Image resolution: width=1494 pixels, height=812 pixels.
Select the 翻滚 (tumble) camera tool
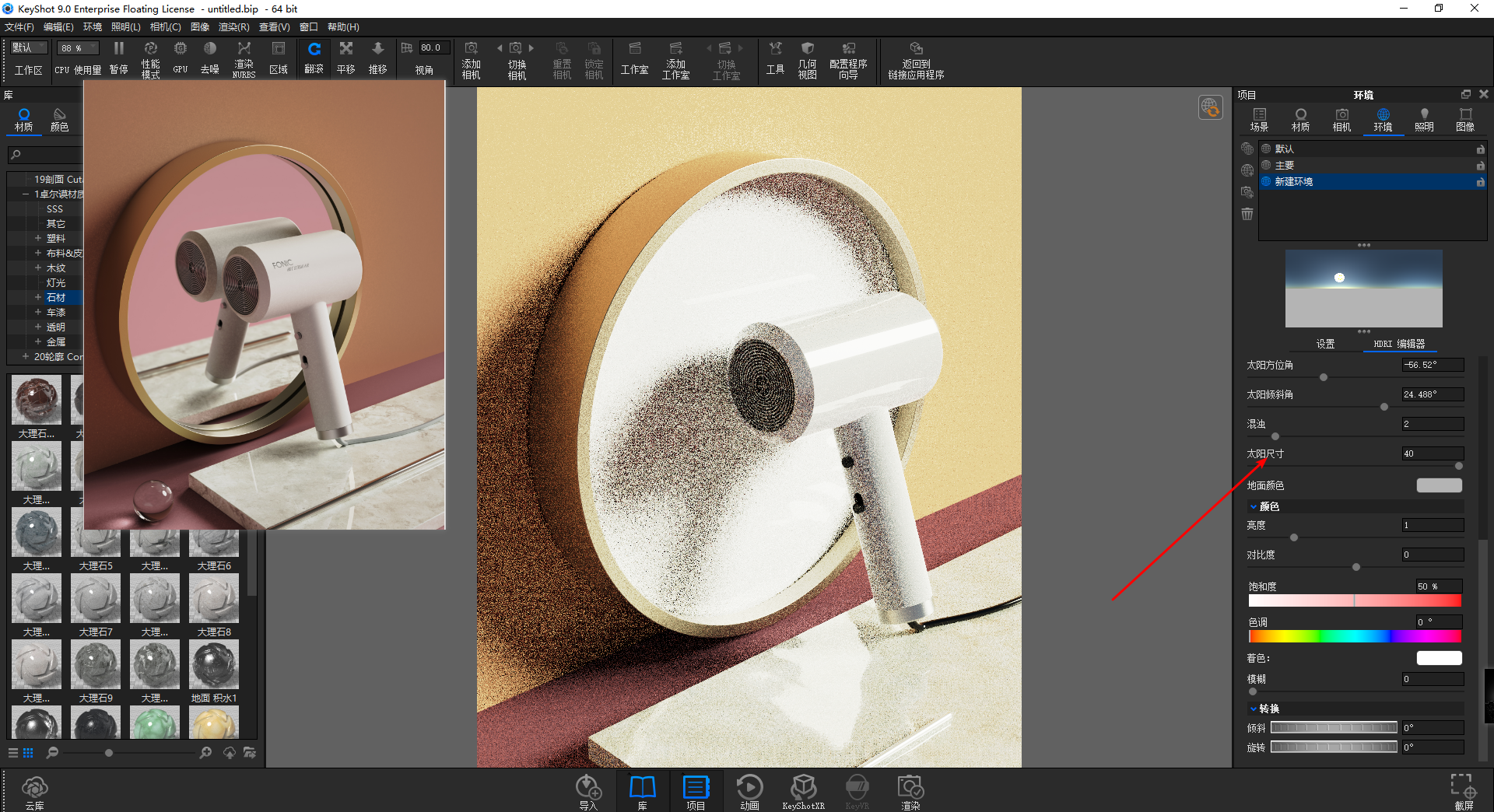pyautogui.click(x=314, y=58)
